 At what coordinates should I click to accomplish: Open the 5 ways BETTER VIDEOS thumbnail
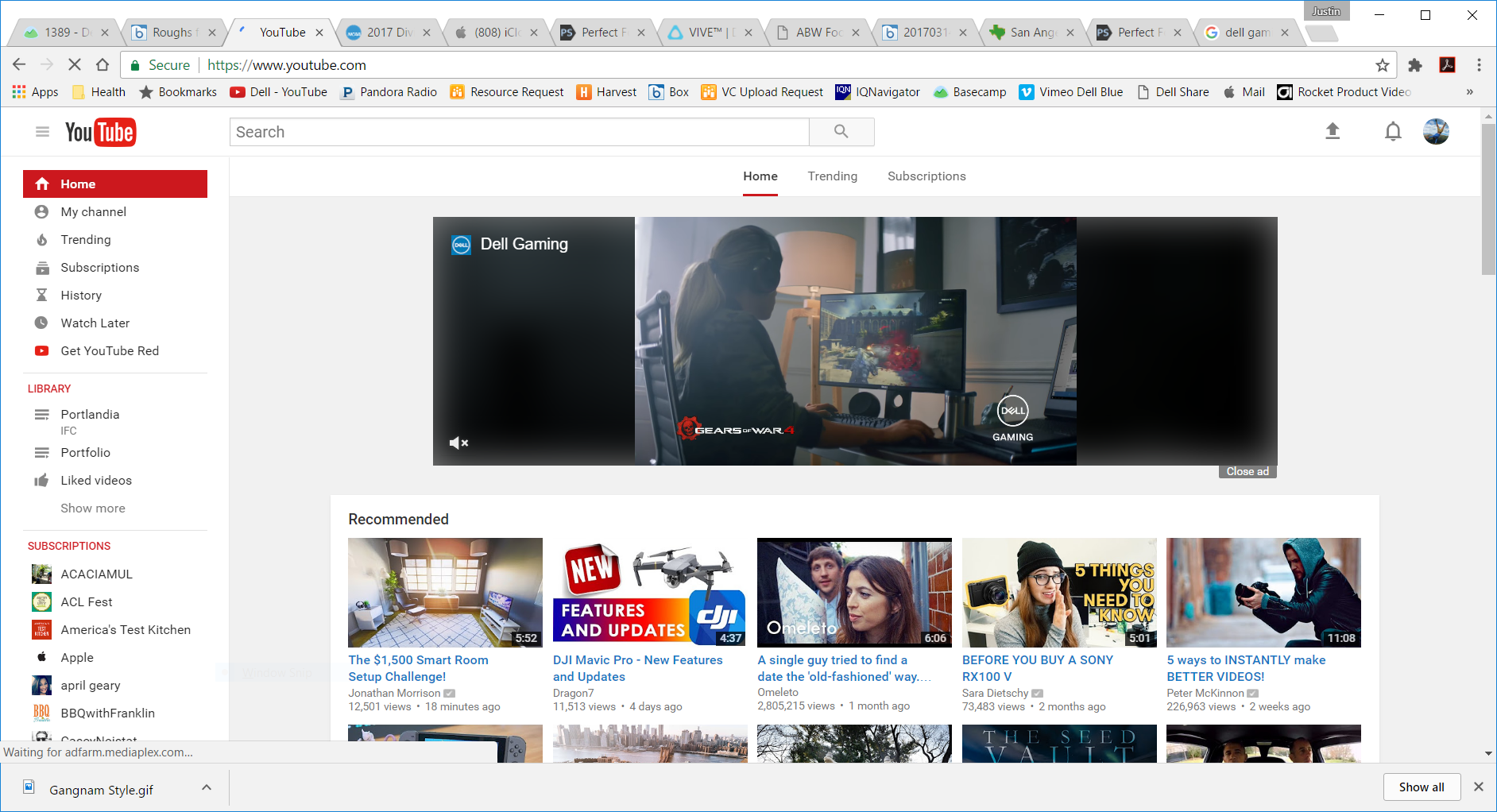[1263, 593]
